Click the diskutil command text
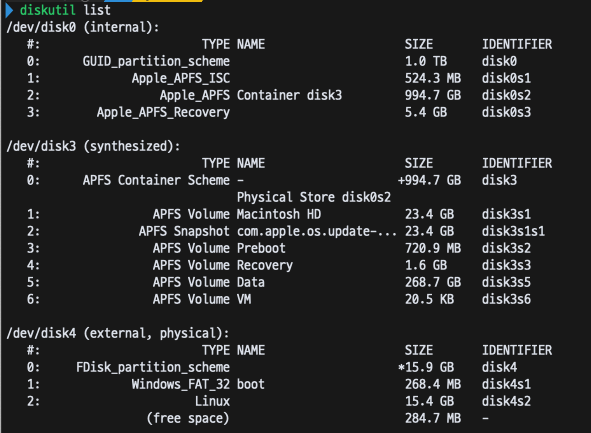Screen dimensions: 591x433 tap(47, 10)
